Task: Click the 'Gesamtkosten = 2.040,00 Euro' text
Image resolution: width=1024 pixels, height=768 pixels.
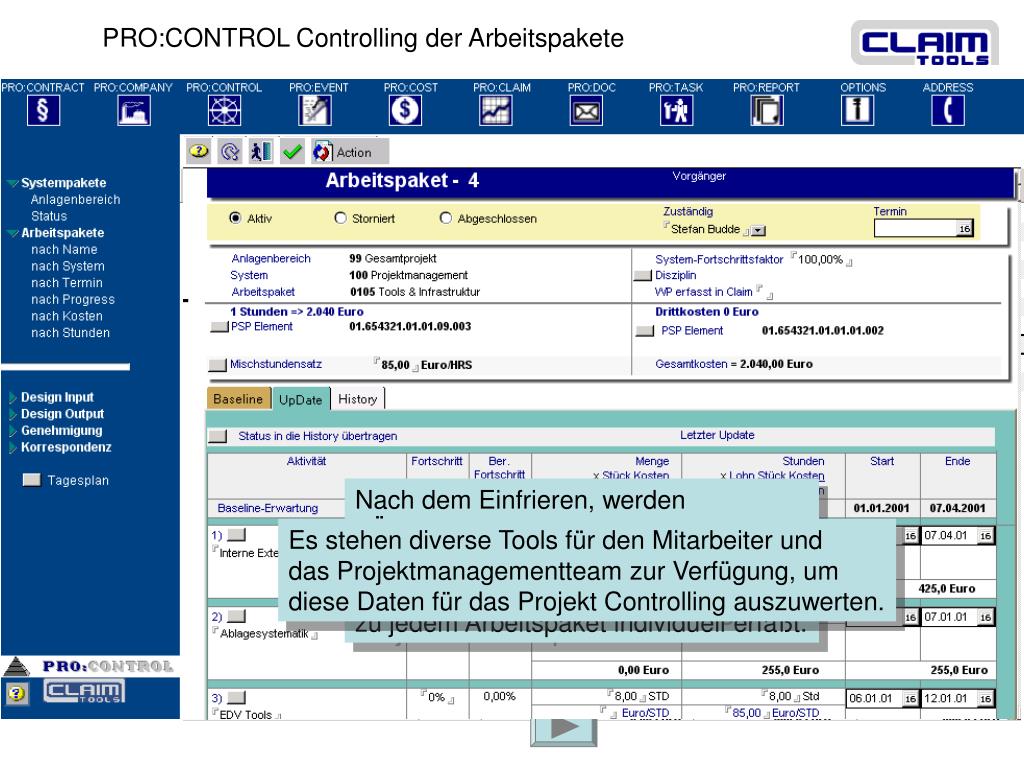Action: pos(734,364)
